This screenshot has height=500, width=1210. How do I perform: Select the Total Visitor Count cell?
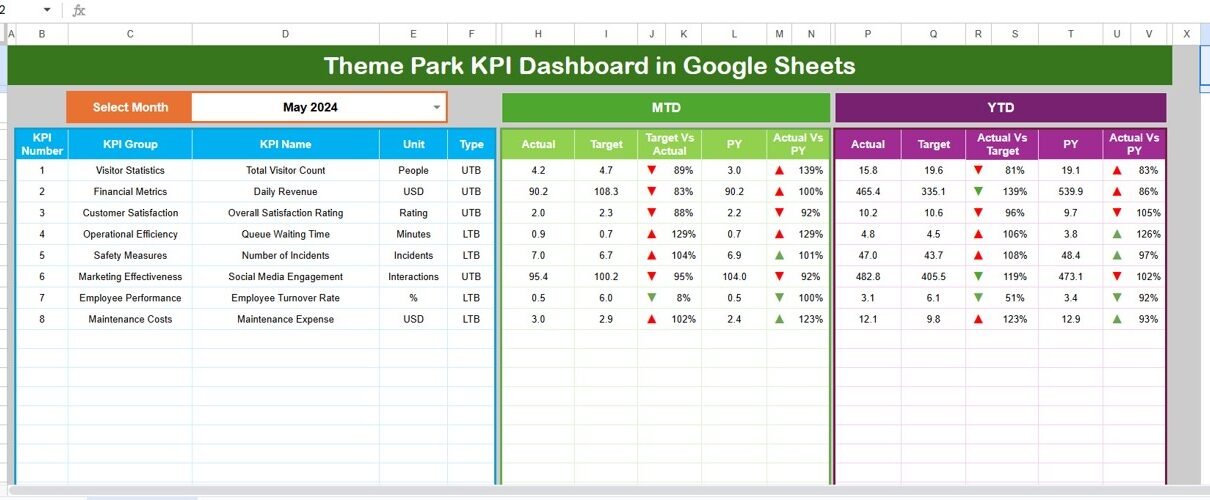(x=285, y=171)
